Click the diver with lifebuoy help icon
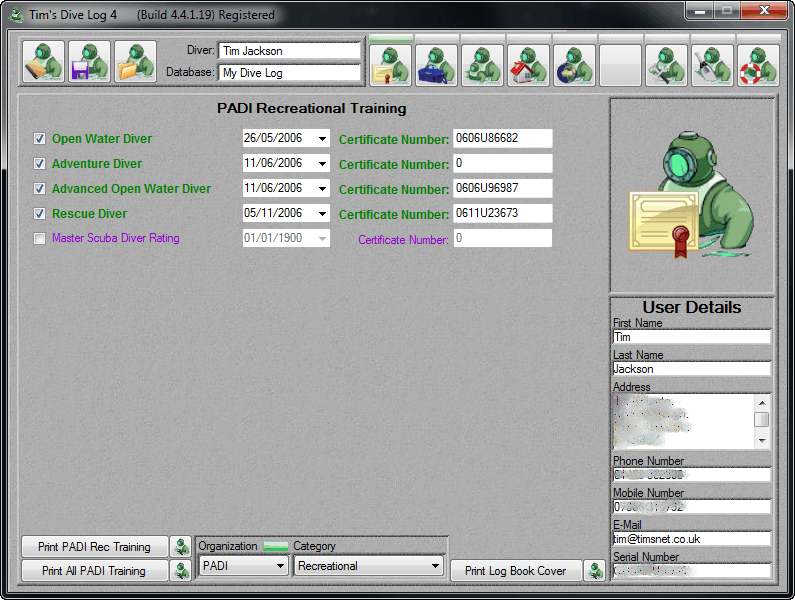 coord(758,65)
